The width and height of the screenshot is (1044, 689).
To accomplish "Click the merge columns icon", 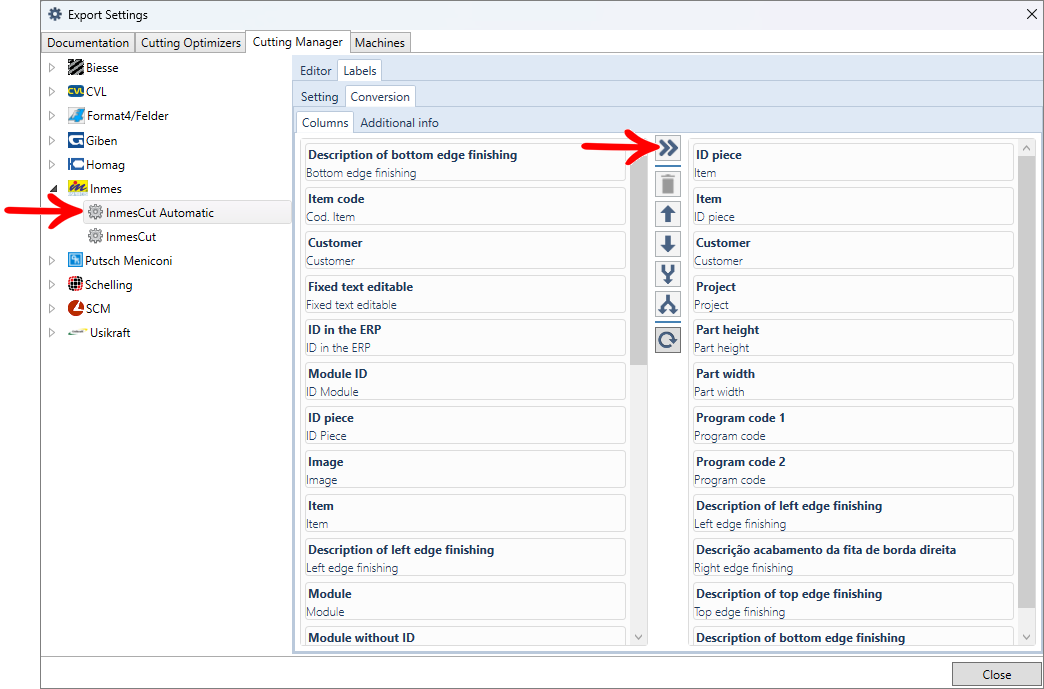I will point(668,274).
